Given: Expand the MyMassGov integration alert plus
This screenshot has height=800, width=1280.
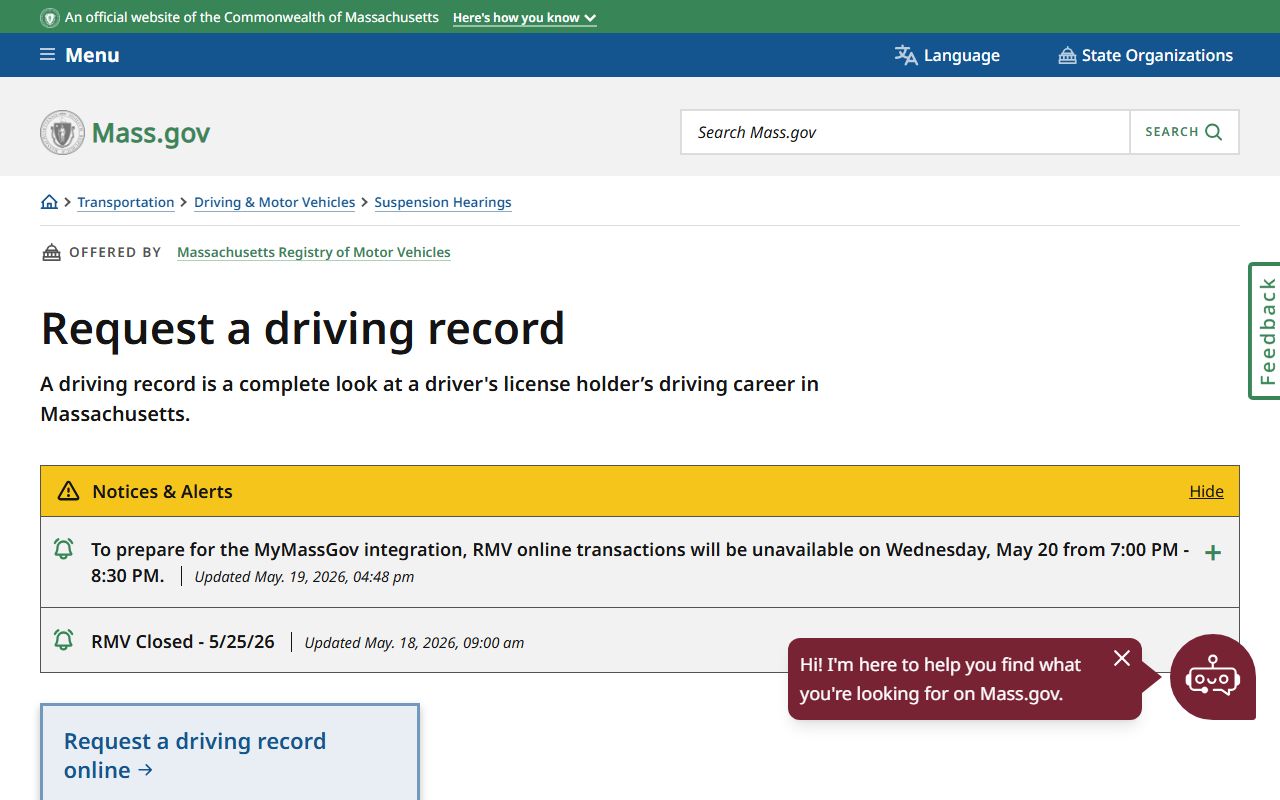Looking at the screenshot, I should (x=1213, y=552).
